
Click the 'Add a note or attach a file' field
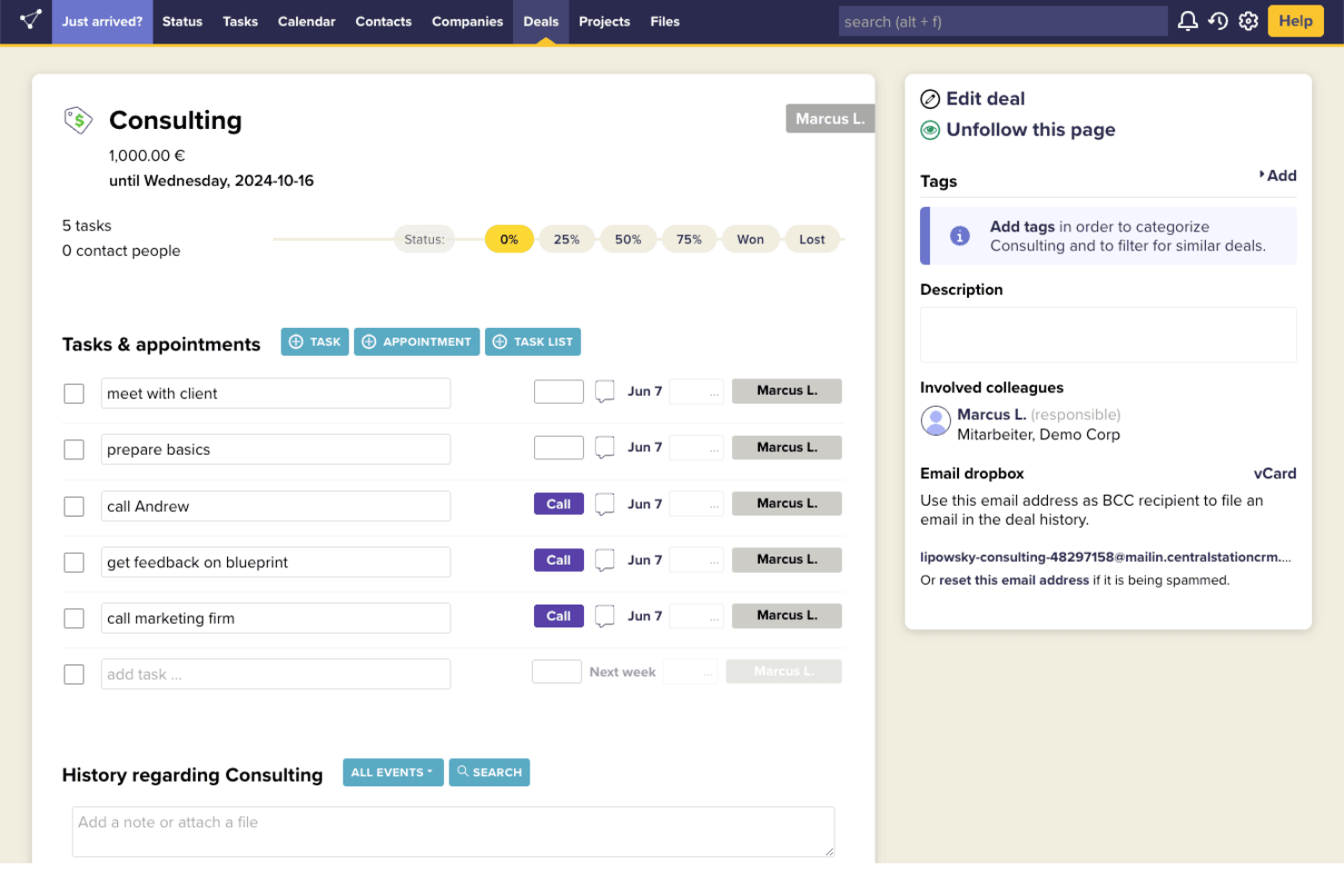(x=453, y=831)
